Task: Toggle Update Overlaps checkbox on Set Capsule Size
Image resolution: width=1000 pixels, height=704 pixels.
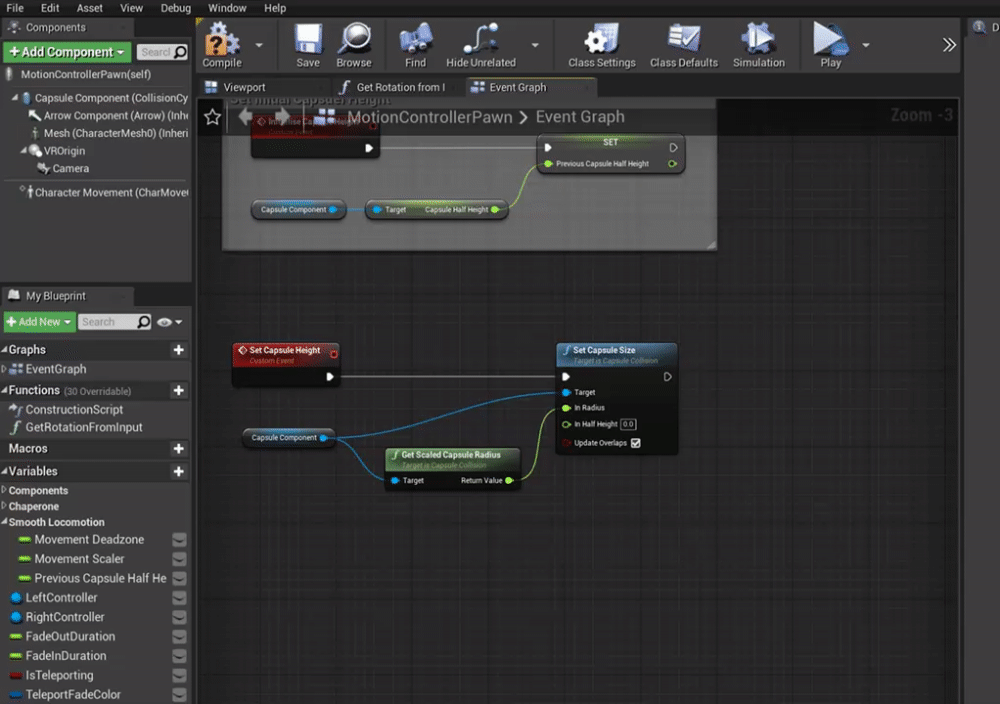Action: (636, 443)
